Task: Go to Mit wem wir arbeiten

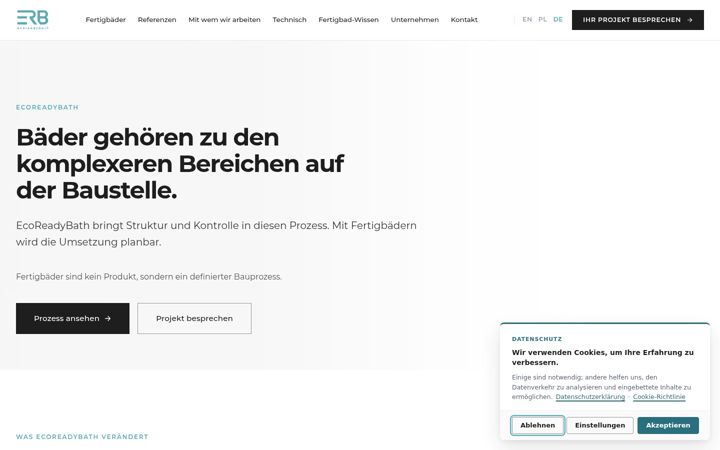Action: tap(224, 20)
